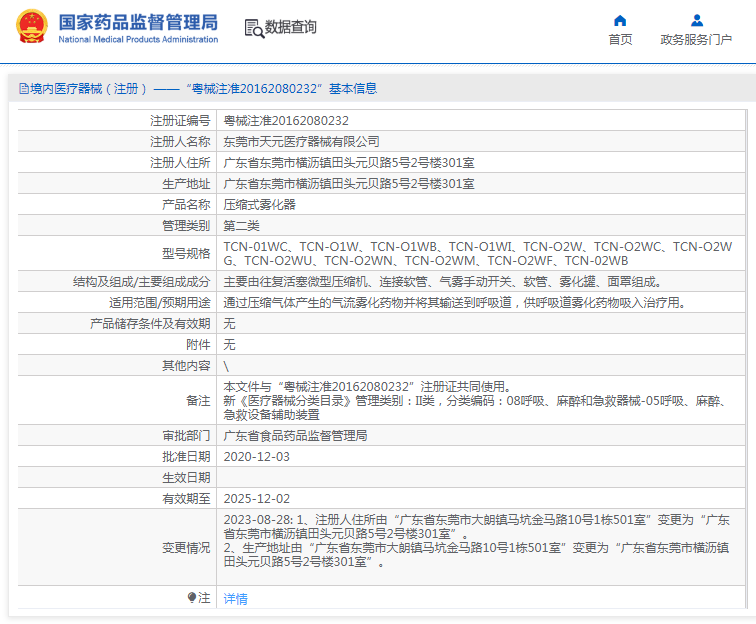
Task: Open the 详情 details link
Action: tap(236, 598)
